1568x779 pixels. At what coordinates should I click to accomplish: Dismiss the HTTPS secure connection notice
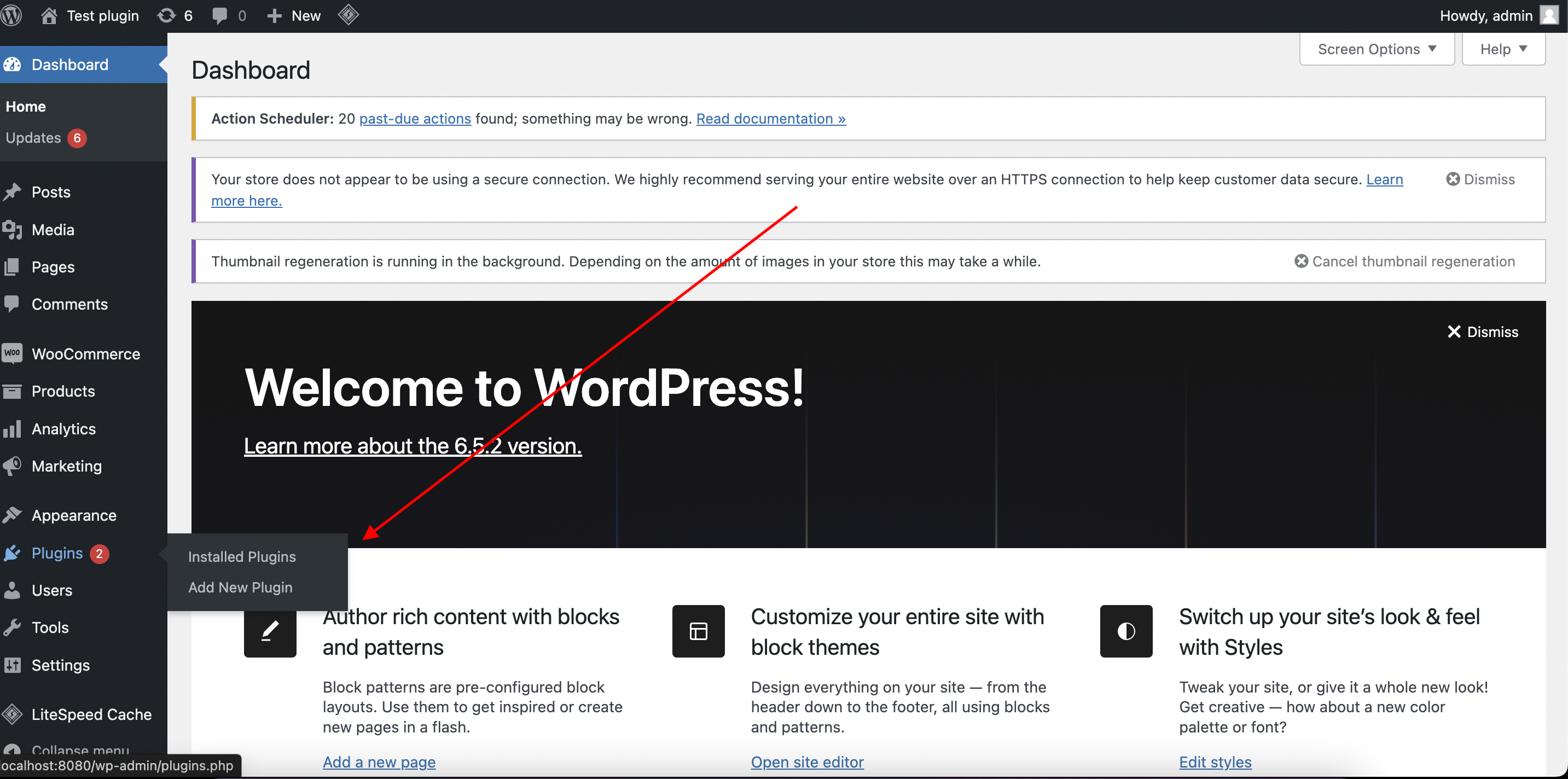[1480, 179]
